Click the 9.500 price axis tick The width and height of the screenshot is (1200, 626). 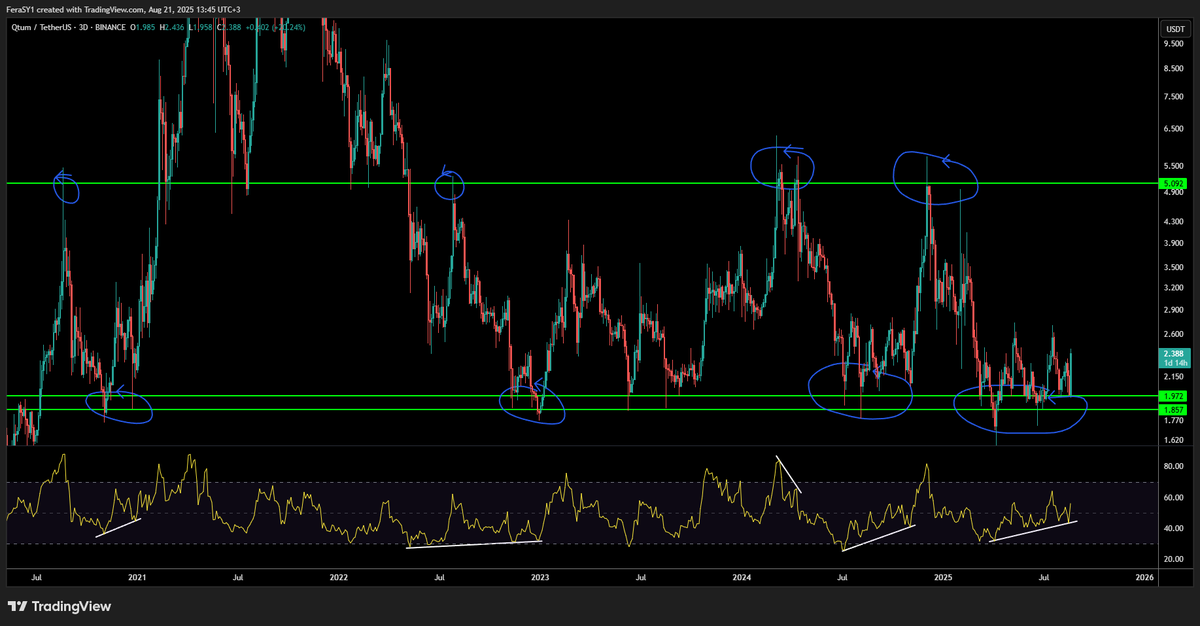(x=1173, y=44)
